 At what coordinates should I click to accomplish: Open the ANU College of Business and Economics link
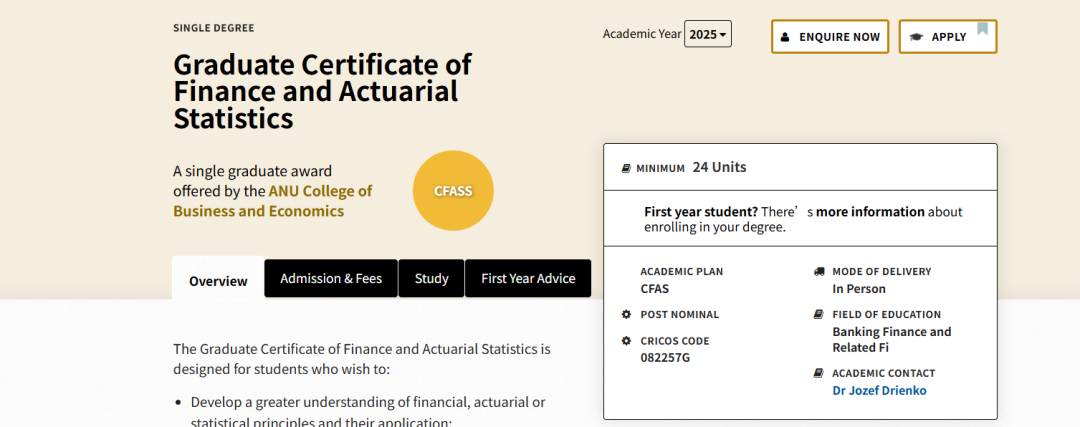pyautogui.click(x=320, y=191)
